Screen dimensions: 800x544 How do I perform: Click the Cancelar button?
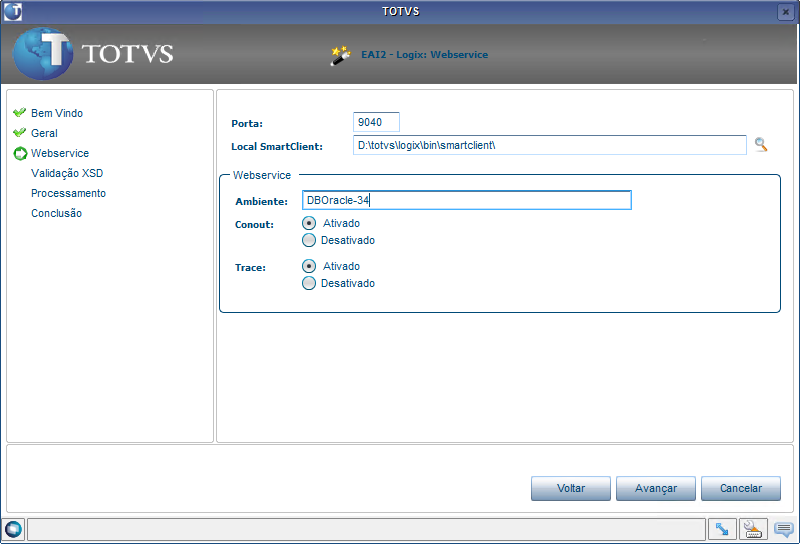click(741, 488)
